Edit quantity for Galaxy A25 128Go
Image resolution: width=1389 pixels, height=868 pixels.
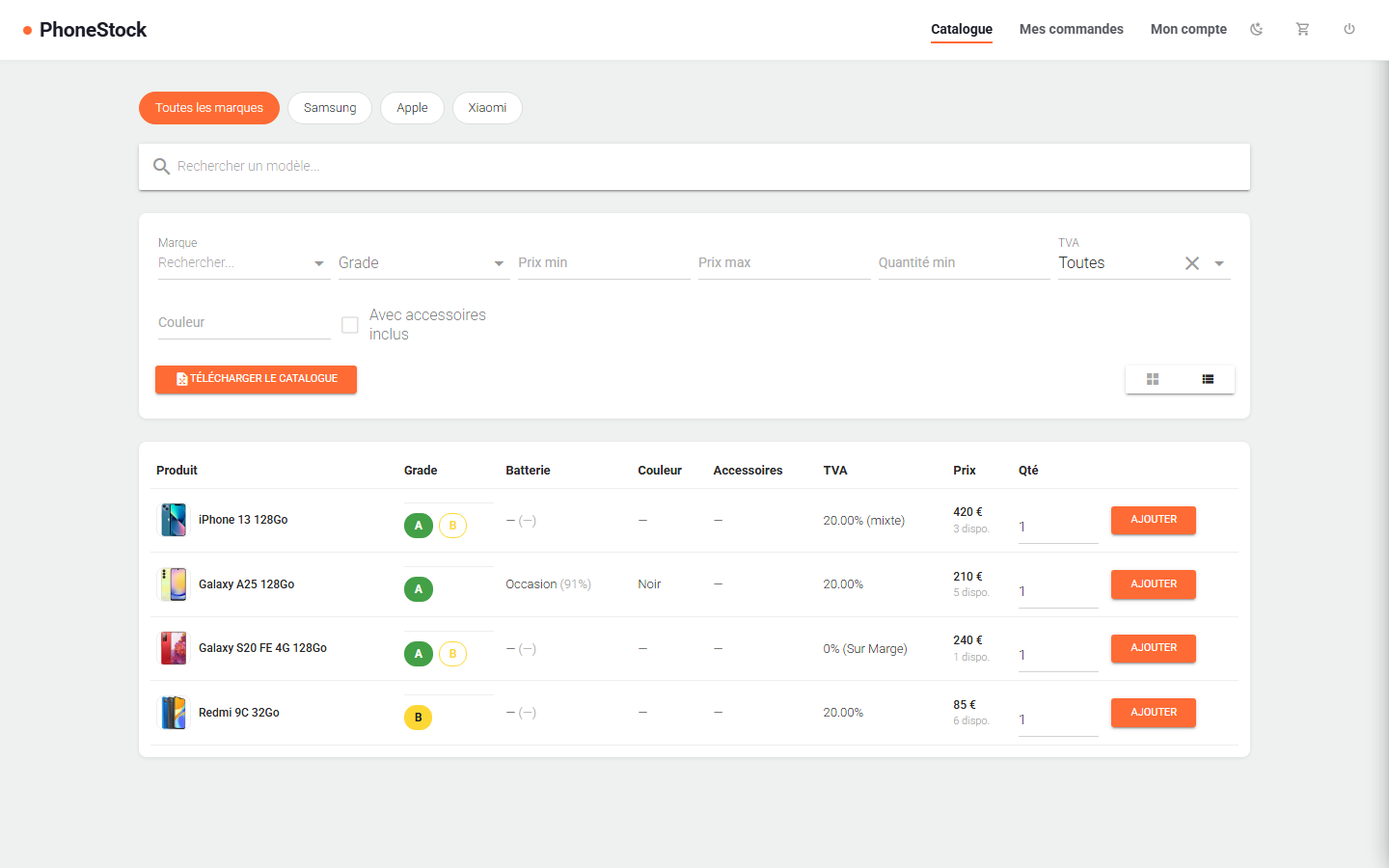[1058, 592]
